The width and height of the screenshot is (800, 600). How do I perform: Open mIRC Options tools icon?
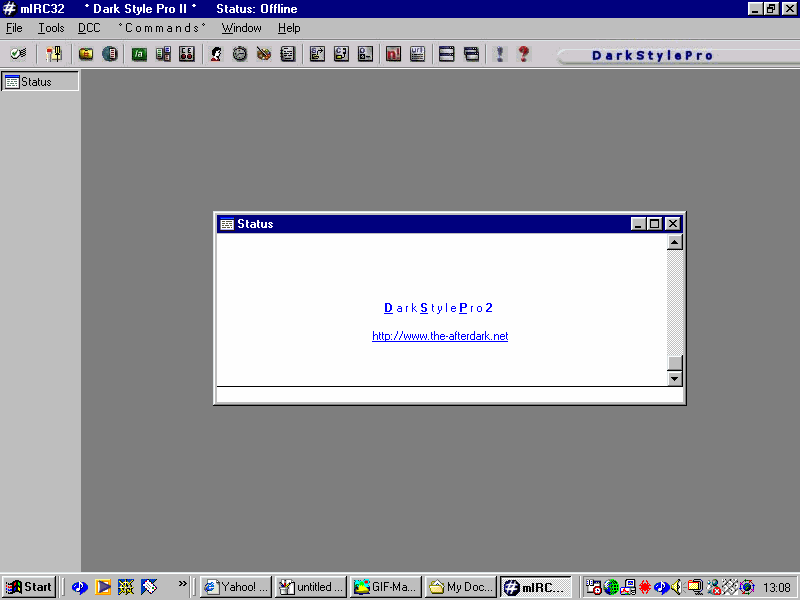[54, 54]
